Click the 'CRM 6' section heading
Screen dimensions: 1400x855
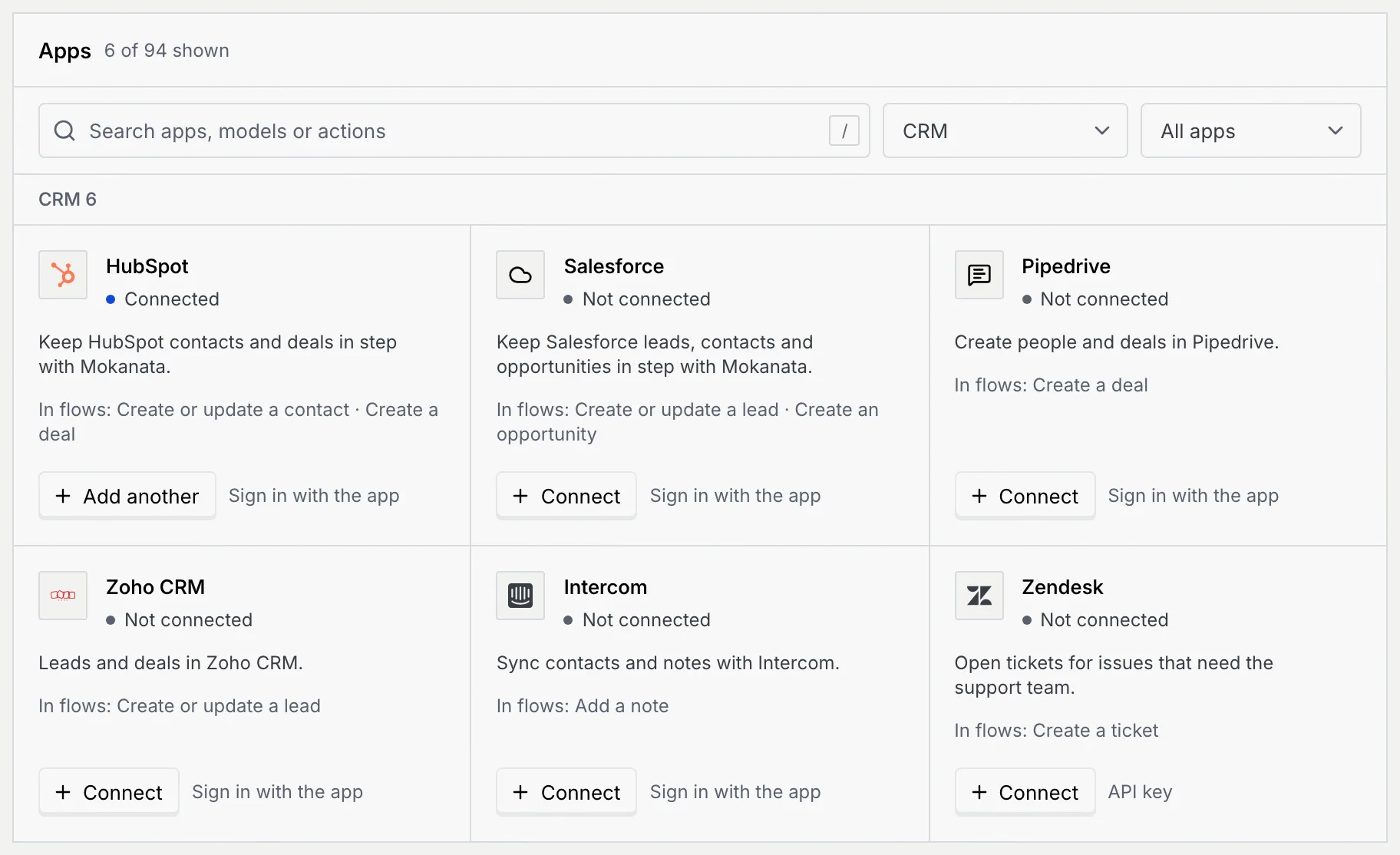coord(68,200)
